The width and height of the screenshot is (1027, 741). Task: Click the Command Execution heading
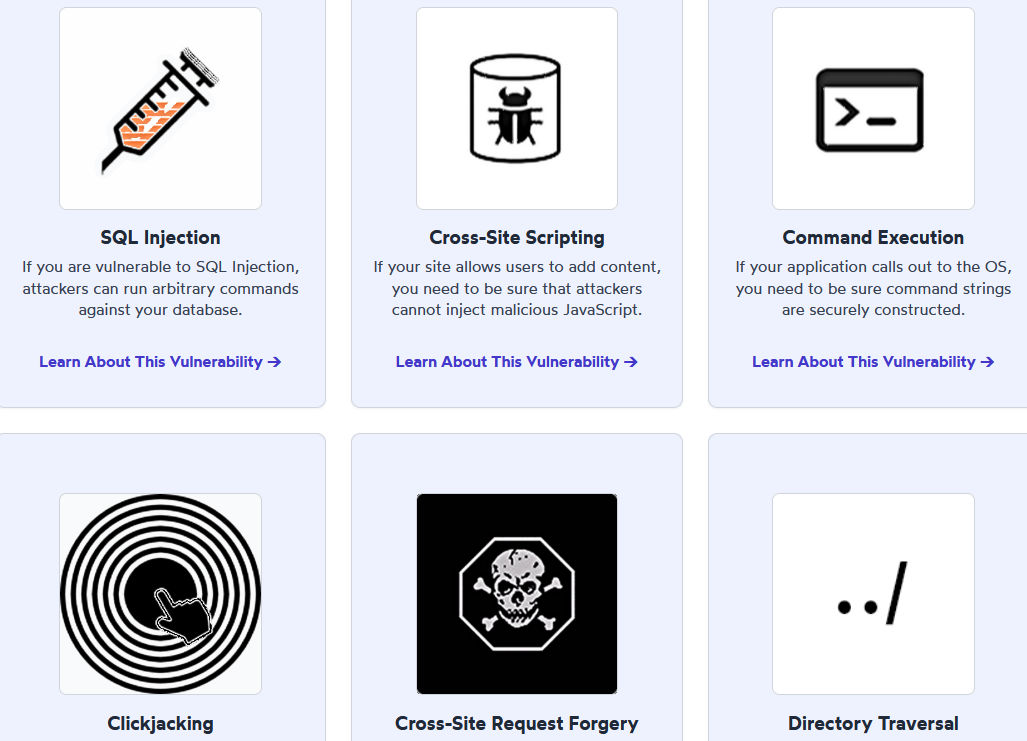[x=873, y=237]
